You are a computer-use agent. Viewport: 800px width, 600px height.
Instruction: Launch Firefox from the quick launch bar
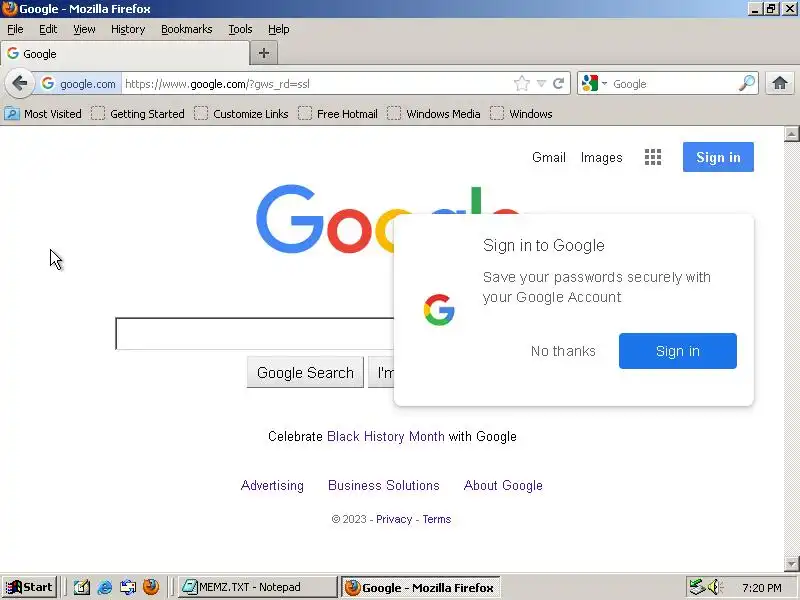(x=151, y=587)
